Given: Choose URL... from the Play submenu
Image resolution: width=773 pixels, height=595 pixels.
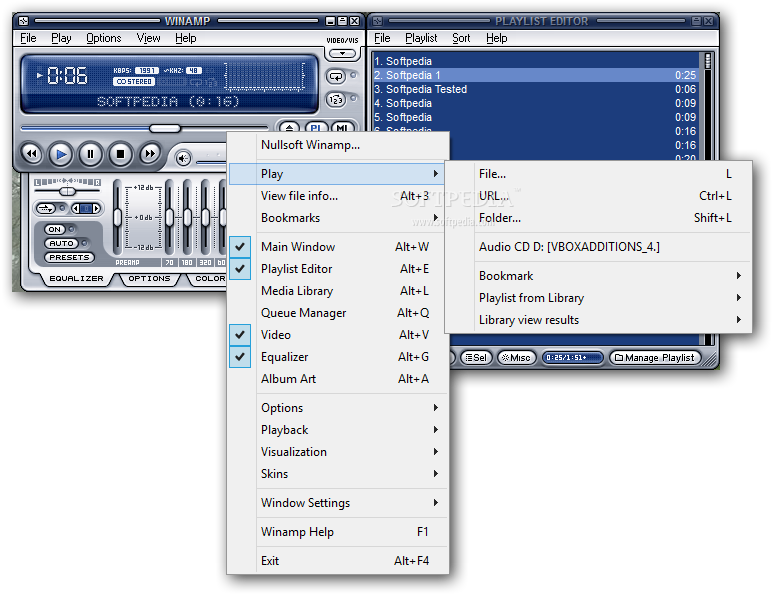Looking at the screenshot, I should 598,196.
